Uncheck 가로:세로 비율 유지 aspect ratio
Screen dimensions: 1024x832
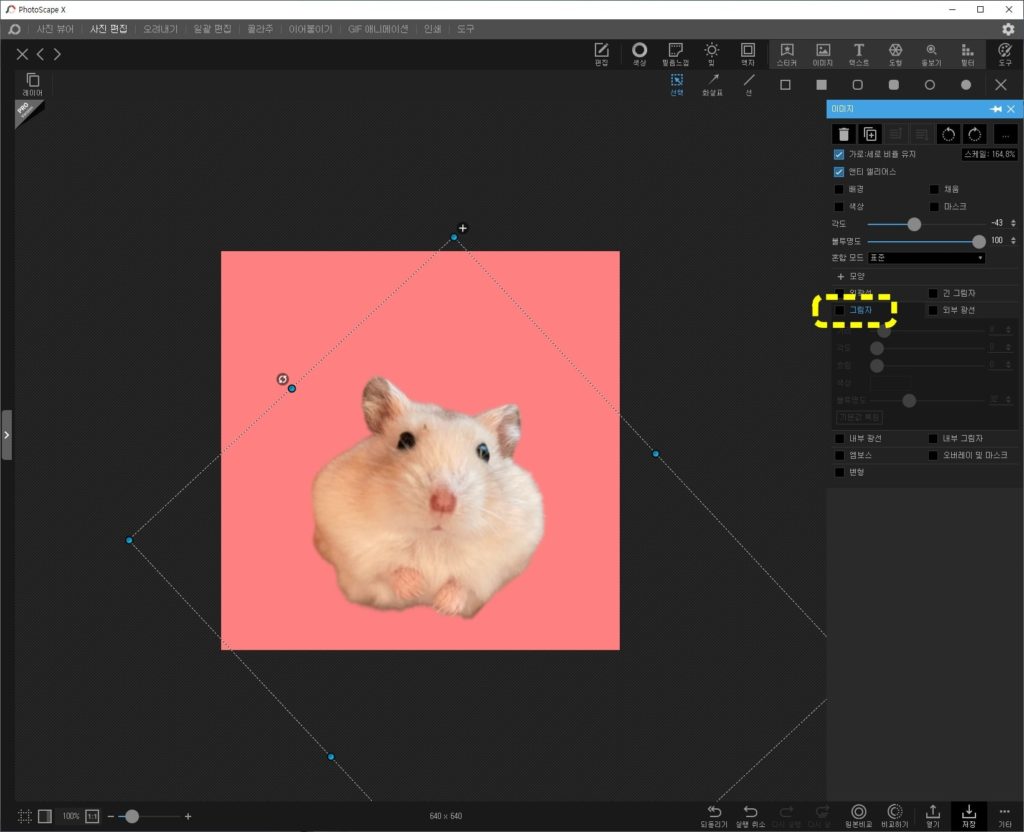[x=839, y=155]
